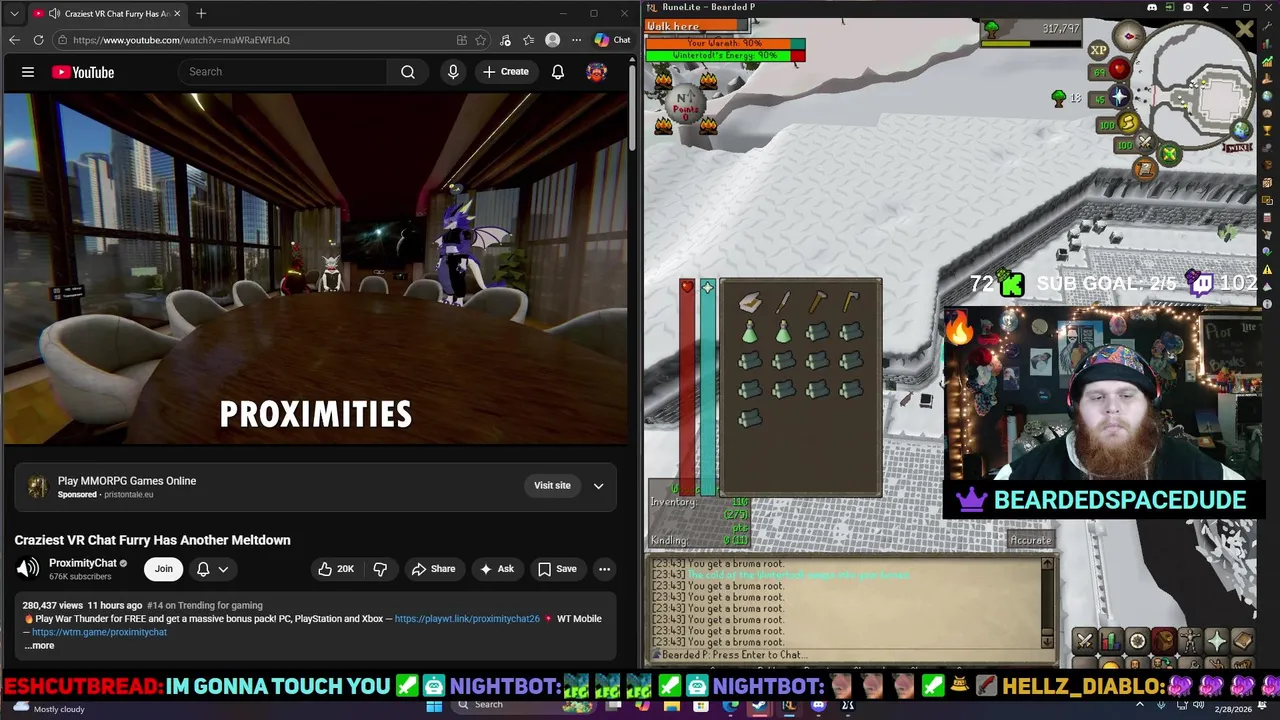Open playwt.link/proximitychat26 link in description

point(467,619)
